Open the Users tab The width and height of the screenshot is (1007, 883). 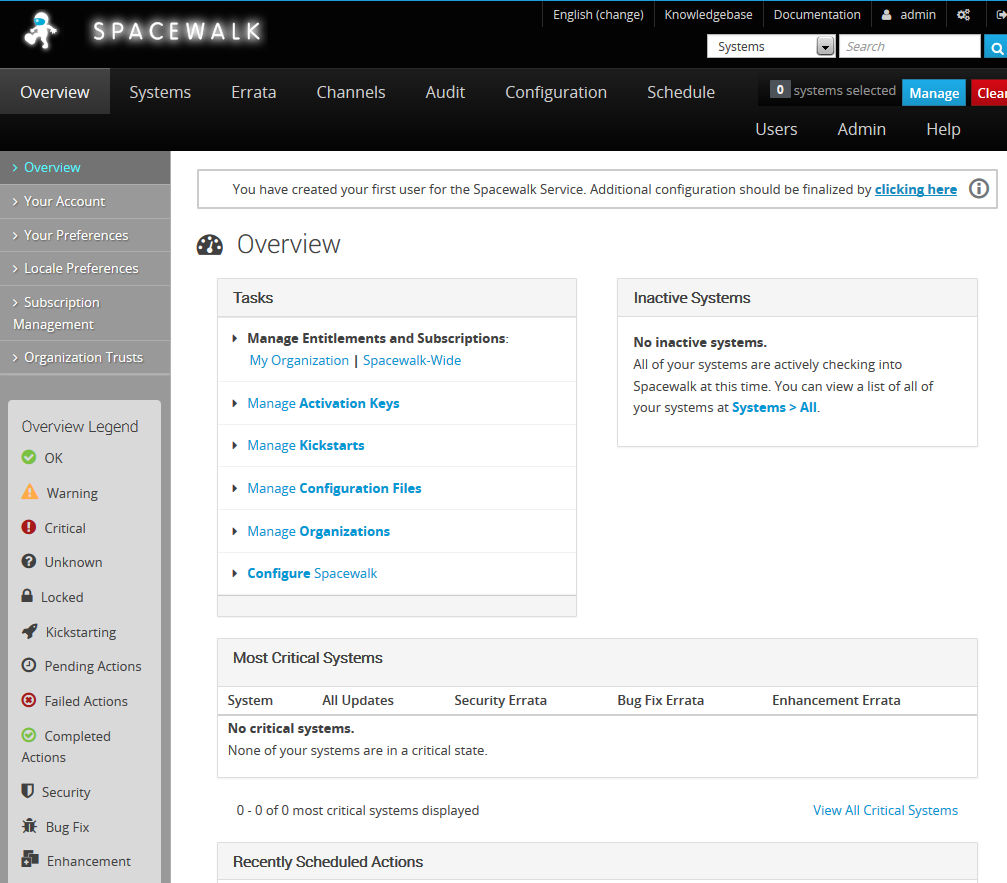776,129
